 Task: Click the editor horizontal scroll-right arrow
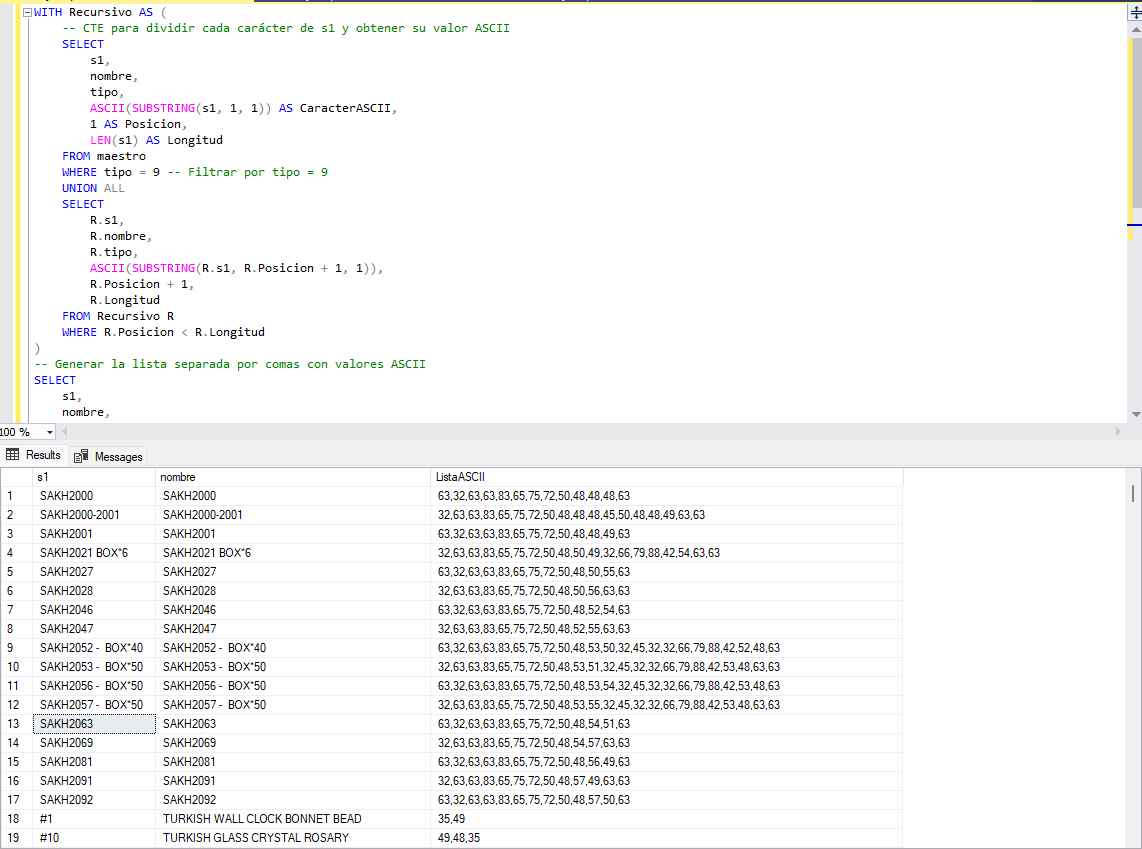(x=1120, y=432)
